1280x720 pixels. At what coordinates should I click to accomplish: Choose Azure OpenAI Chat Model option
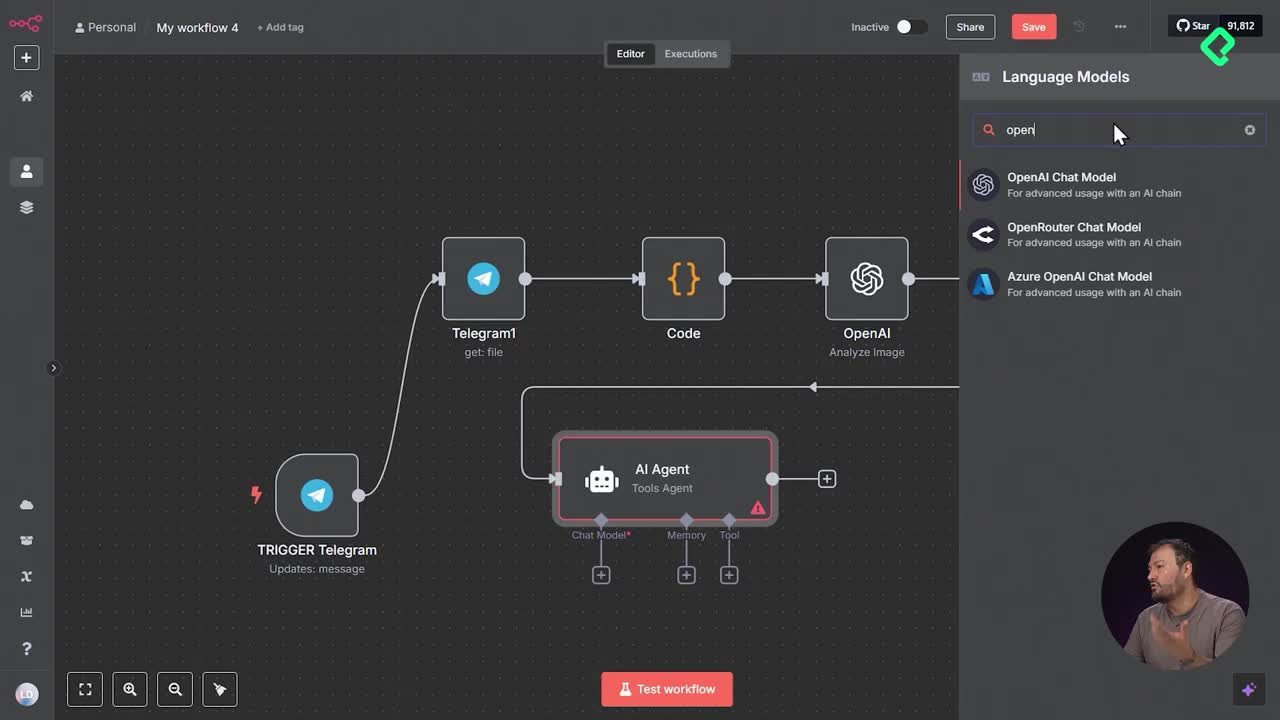point(1079,284)
